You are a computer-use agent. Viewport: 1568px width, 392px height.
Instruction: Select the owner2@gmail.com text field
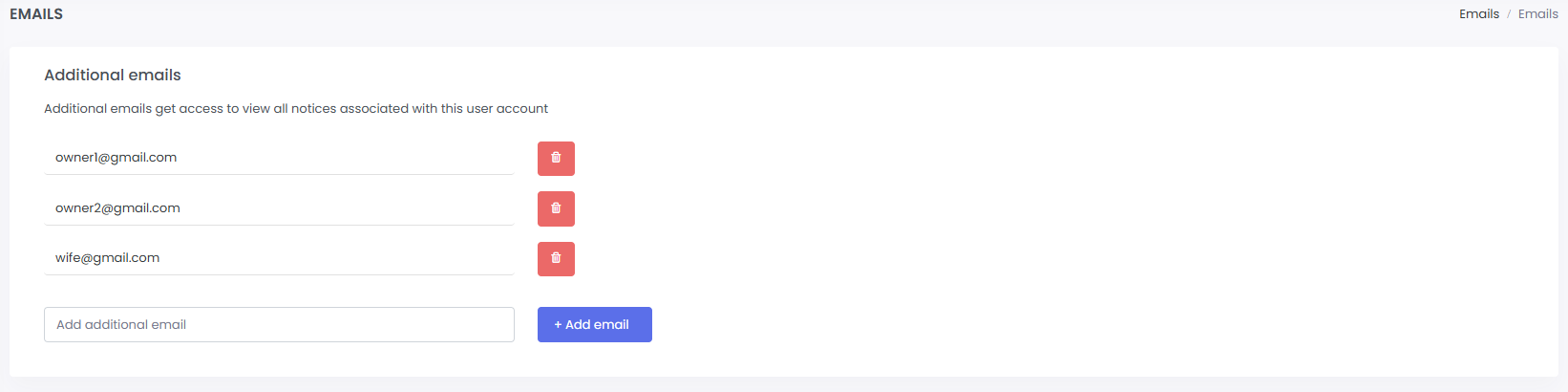[279, 208]
